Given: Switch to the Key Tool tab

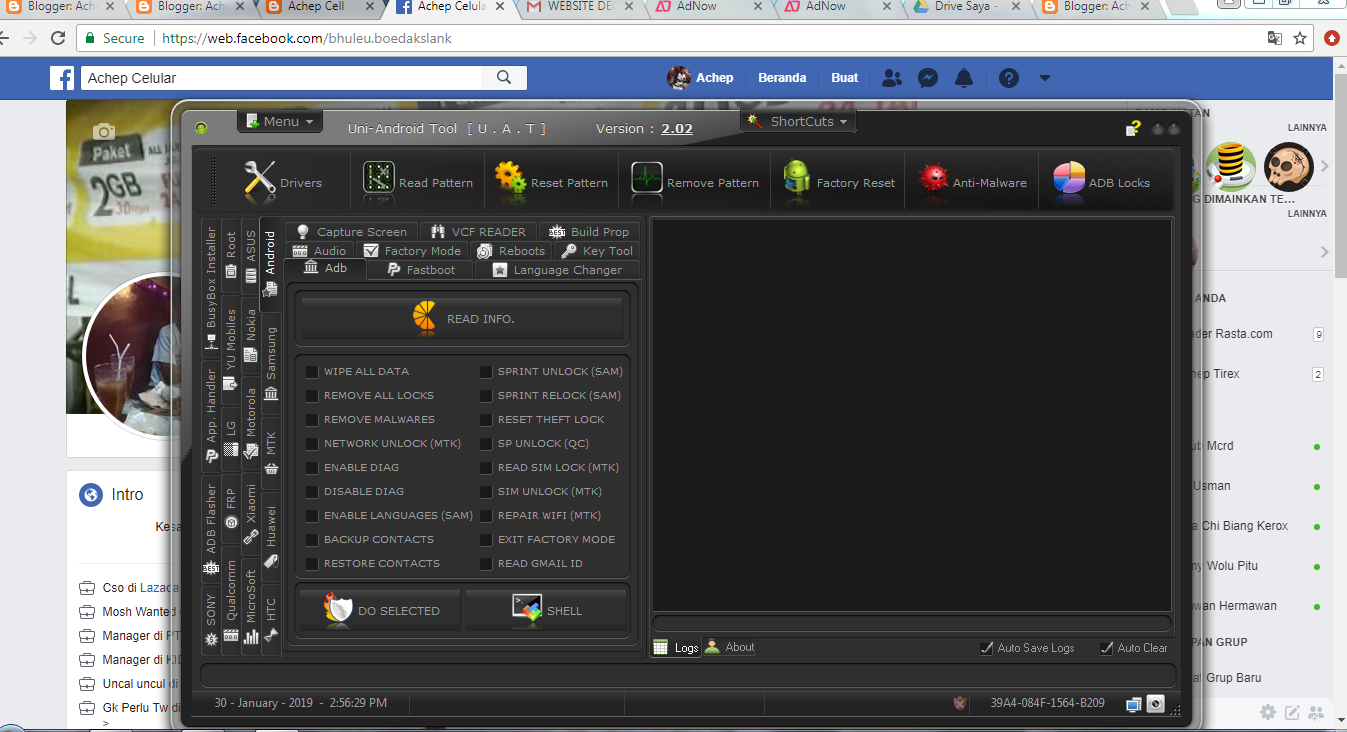Looking at the screenshot, I should click(x=597, y=251).
